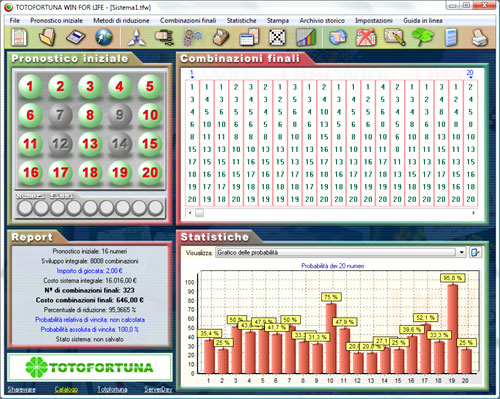500x399 pixels.
Task: Click the '52,1 %' bar label for number 17
Action: 426,318
